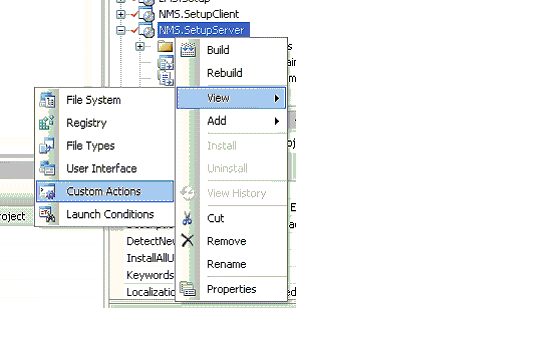Viewport: 560px width, 360px height.
Task: Open the Add submenu arrow
Action: point(277,121)
